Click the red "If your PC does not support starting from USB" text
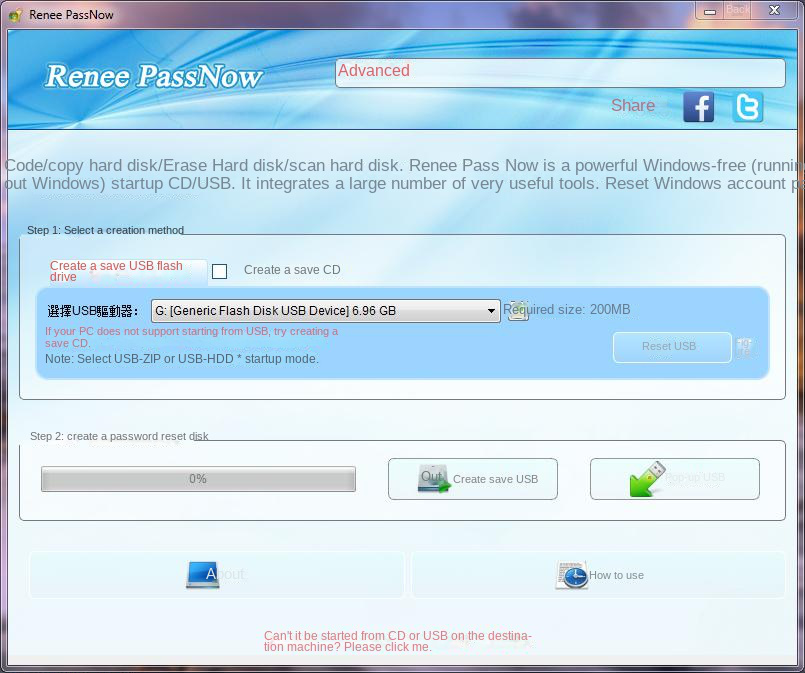The height and width of the screenshot is (673, 805). [x=191, y=337]
